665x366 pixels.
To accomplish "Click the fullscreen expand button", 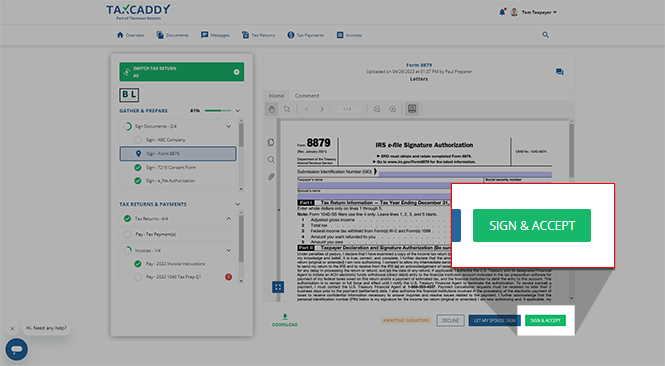I will 278,287.
